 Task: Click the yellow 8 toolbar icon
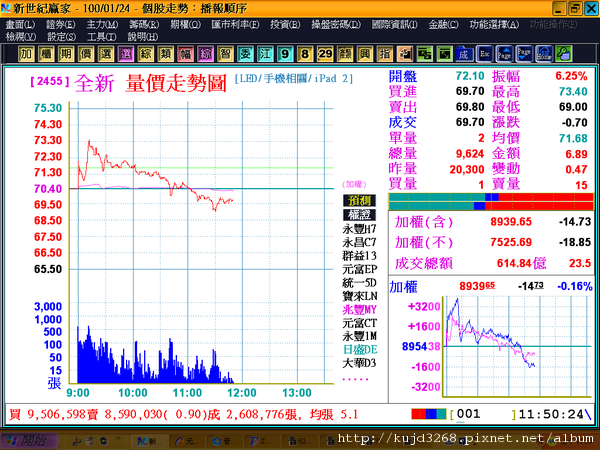305,54
